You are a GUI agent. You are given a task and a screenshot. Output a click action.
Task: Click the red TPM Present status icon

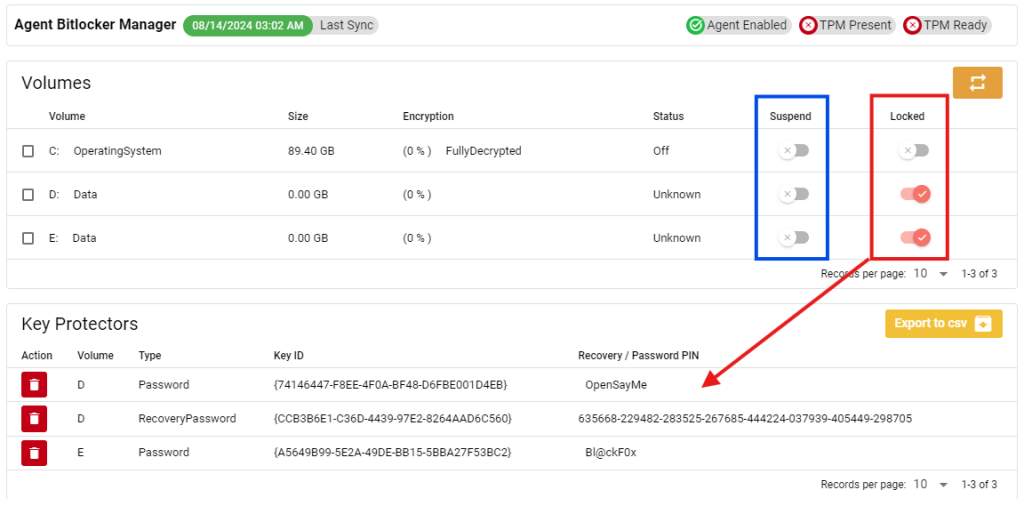click(x=808, y=25)
